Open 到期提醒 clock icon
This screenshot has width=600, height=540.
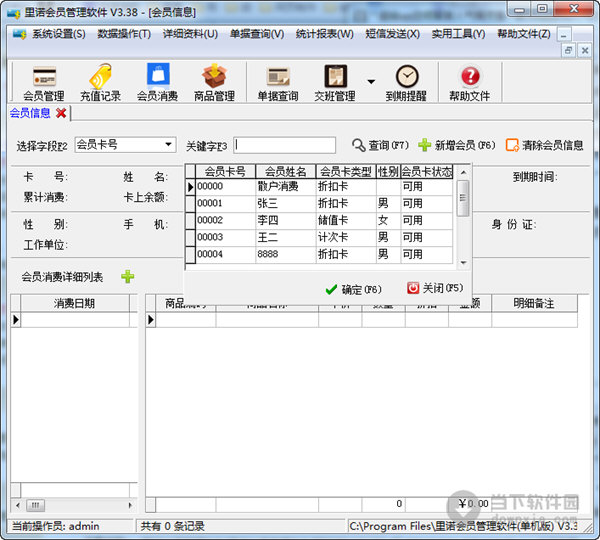click(406, 83)
